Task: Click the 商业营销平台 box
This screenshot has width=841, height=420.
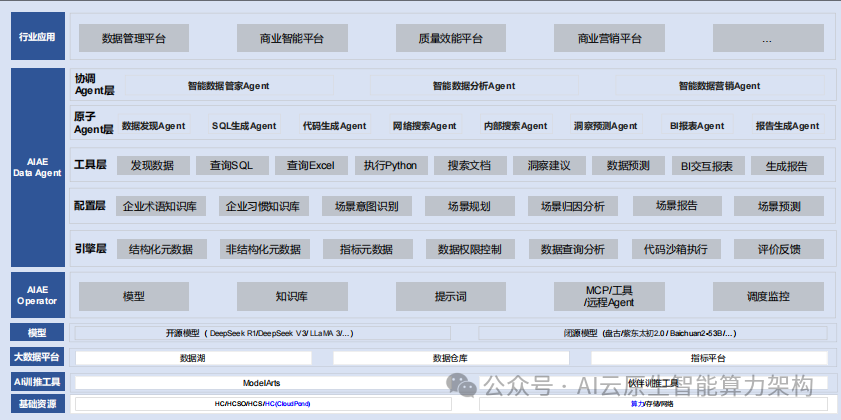Action: pos(609,39)
